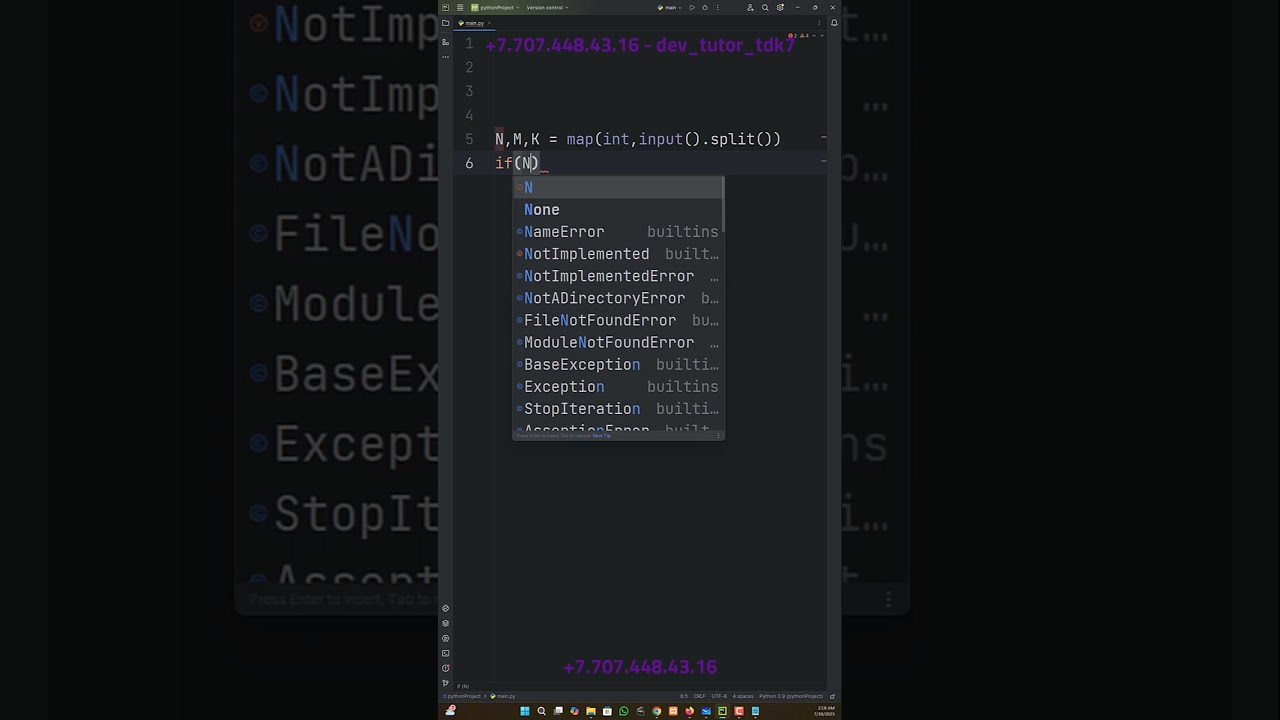Change 4 spaces indent setting
This screenshot has height=720, width=1280.
click(743, 696)
